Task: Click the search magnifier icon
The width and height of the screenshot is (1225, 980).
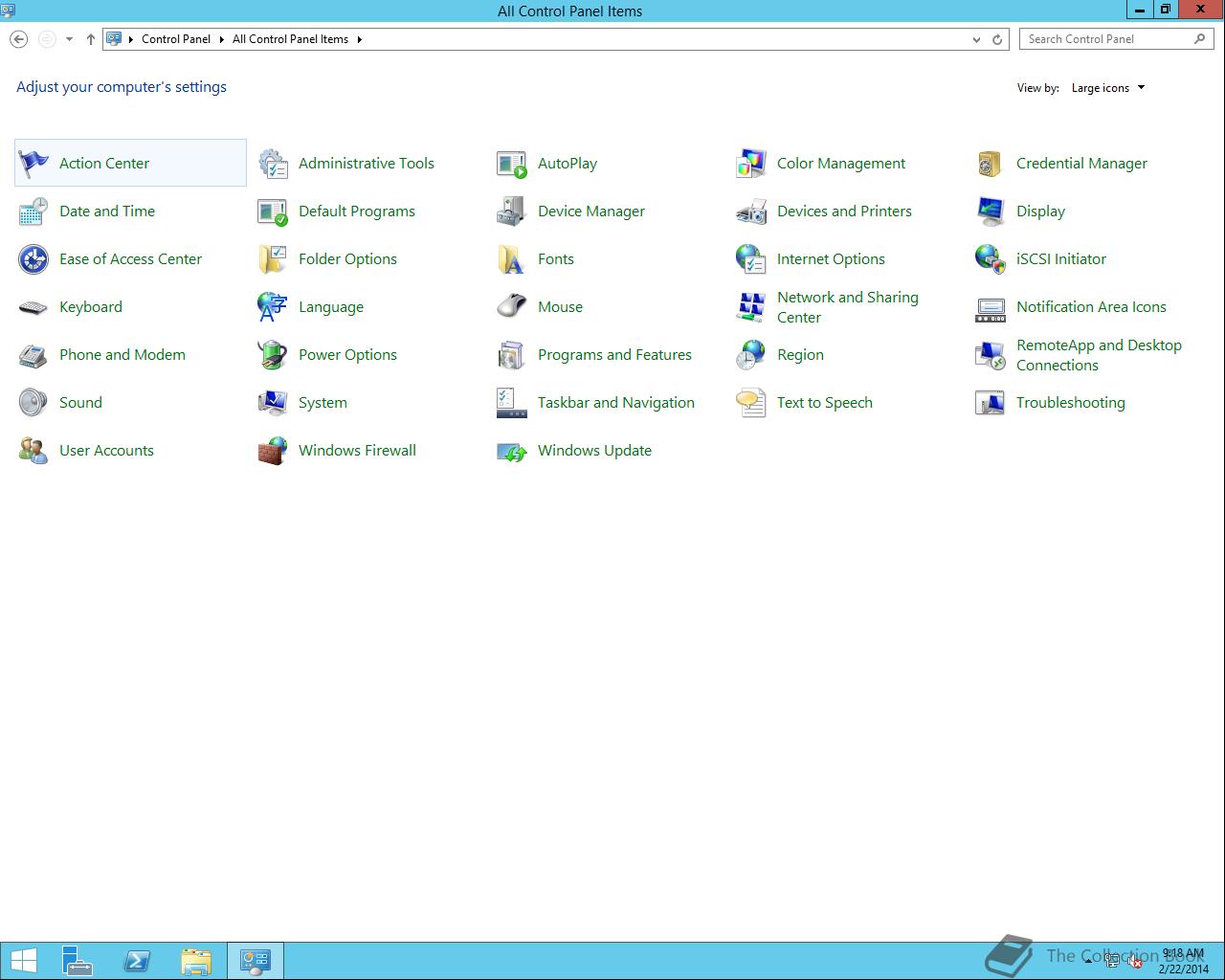Action: (x=1200, y=39)
